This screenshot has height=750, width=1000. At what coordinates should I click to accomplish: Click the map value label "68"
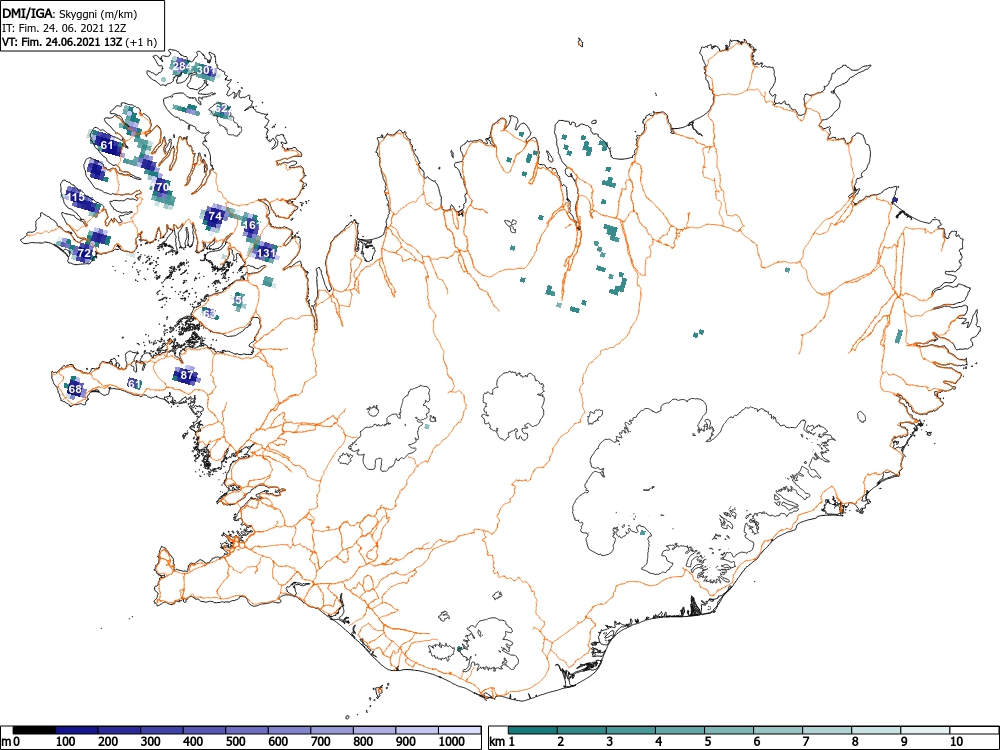coord(75,389)
